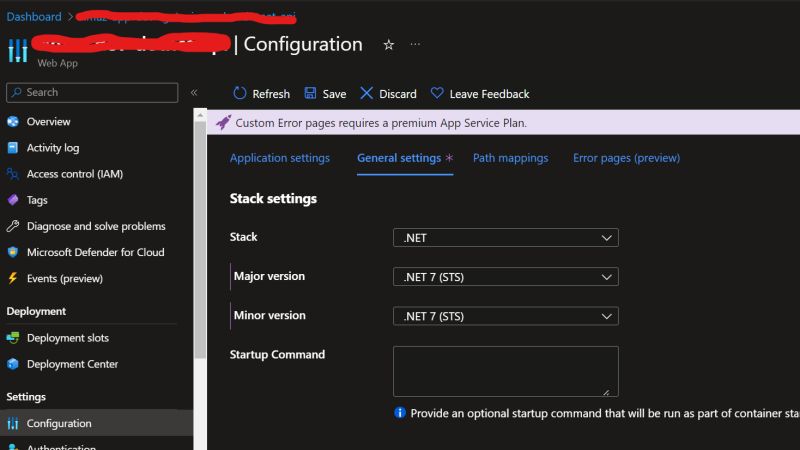Click the info icon below Startup Command
Viewport: 800px width, 450px height.
pyautogui.click(x=399, y=413)
